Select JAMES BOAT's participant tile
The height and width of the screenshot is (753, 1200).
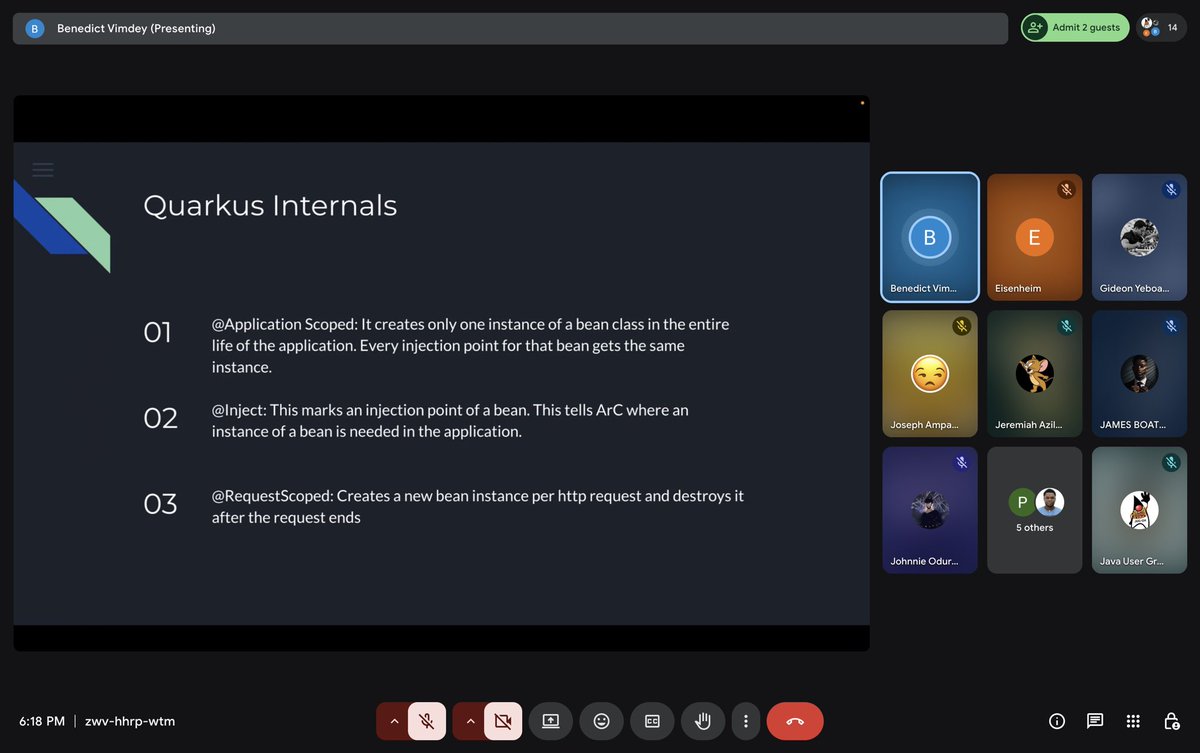coord(1140,374)
